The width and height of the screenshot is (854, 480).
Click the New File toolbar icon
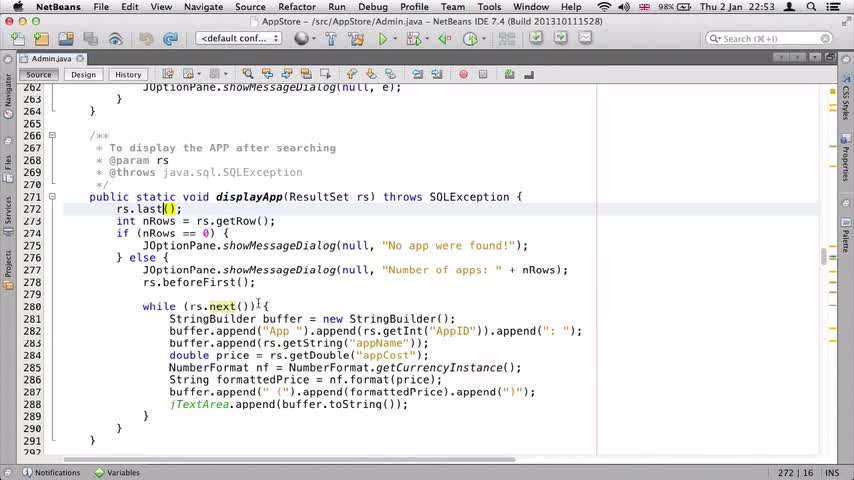tap(17, 39)
